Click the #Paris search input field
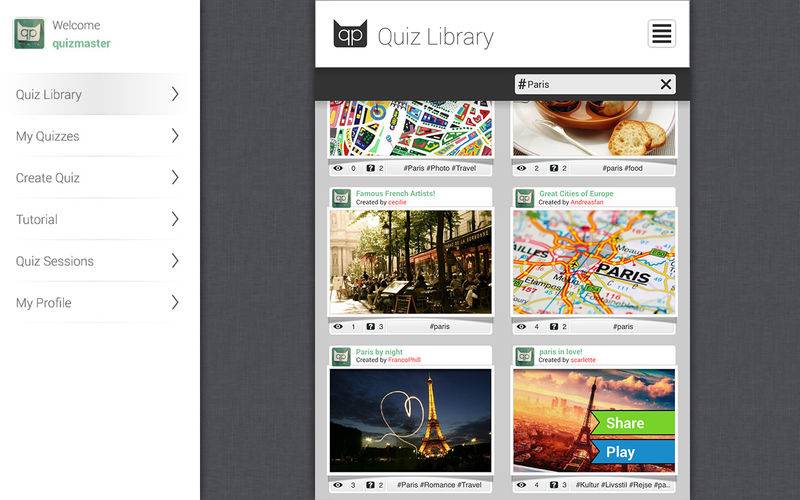 tap(587, 84)
